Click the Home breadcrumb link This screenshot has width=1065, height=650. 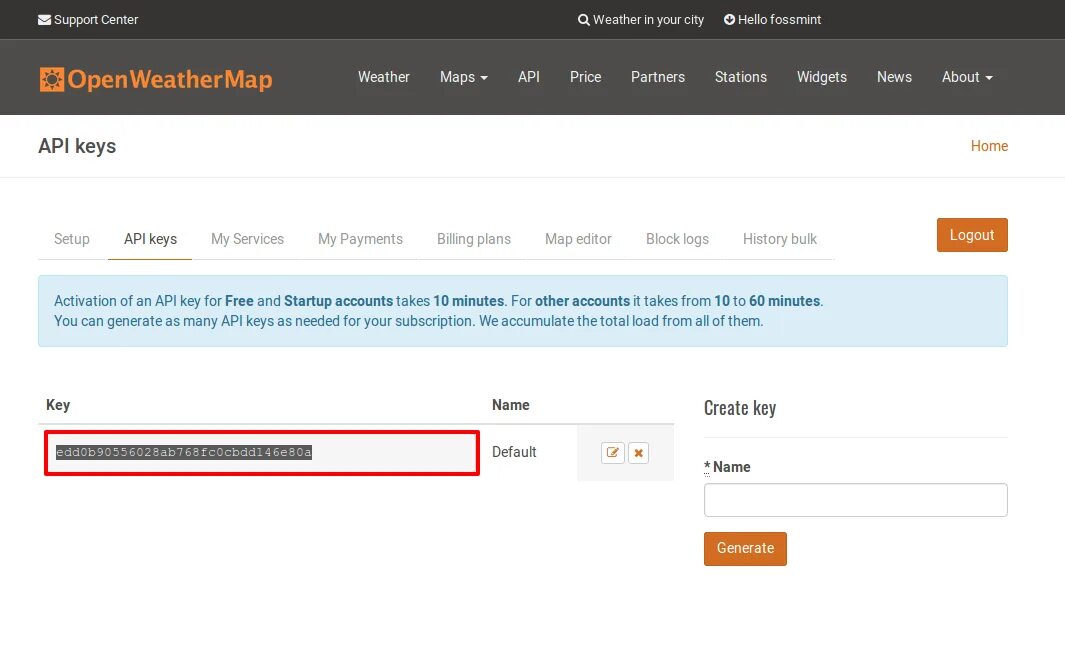pos(989,146)
